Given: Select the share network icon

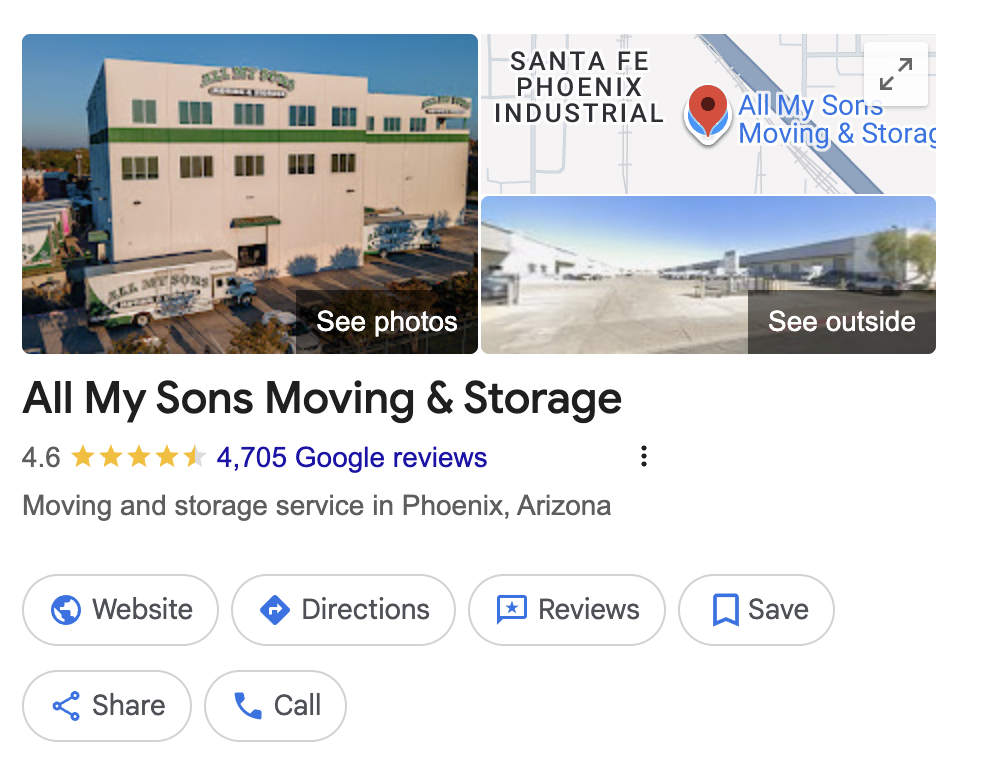Looking at the screenshot, I should (x=65, y=705).
